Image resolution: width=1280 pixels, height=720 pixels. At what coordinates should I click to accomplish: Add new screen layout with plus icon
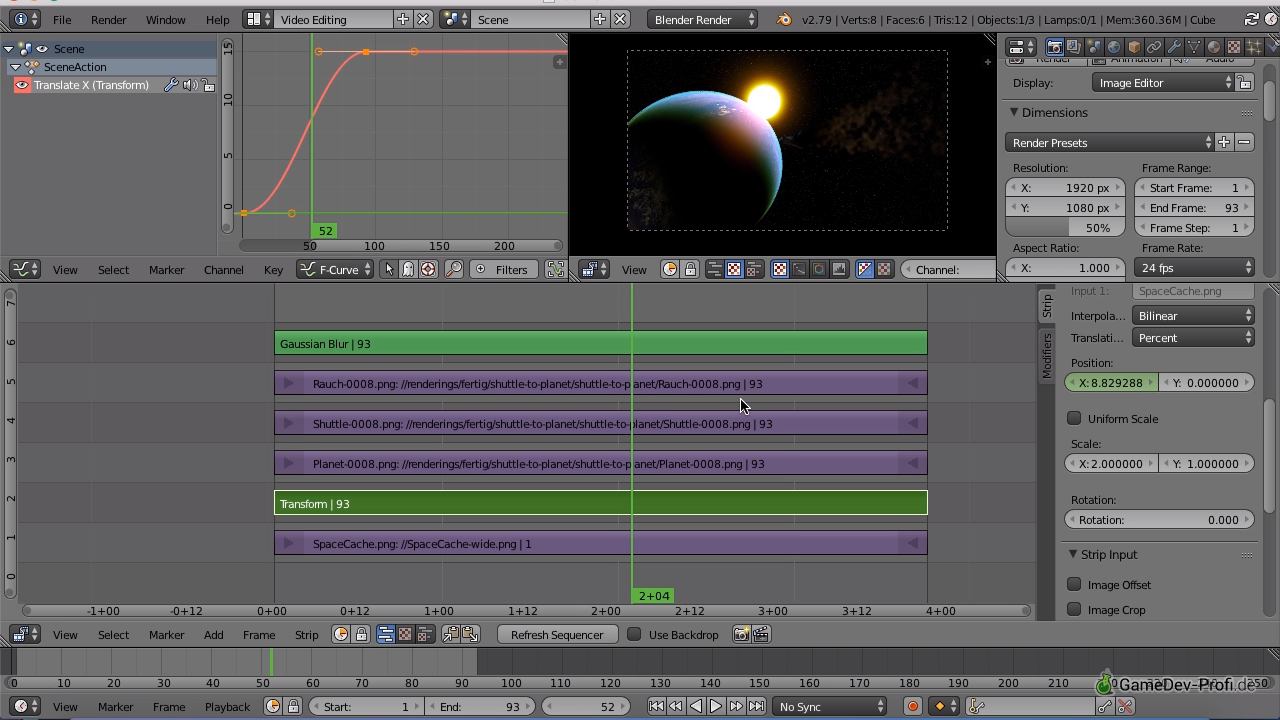pyautogui.click(x=403, y=19)
